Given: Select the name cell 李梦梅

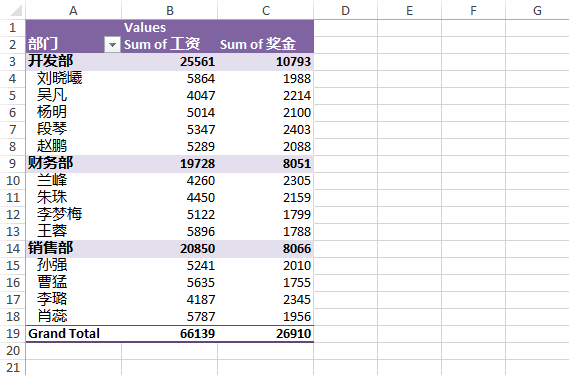Looking at the screenshot, I should 60,214.
